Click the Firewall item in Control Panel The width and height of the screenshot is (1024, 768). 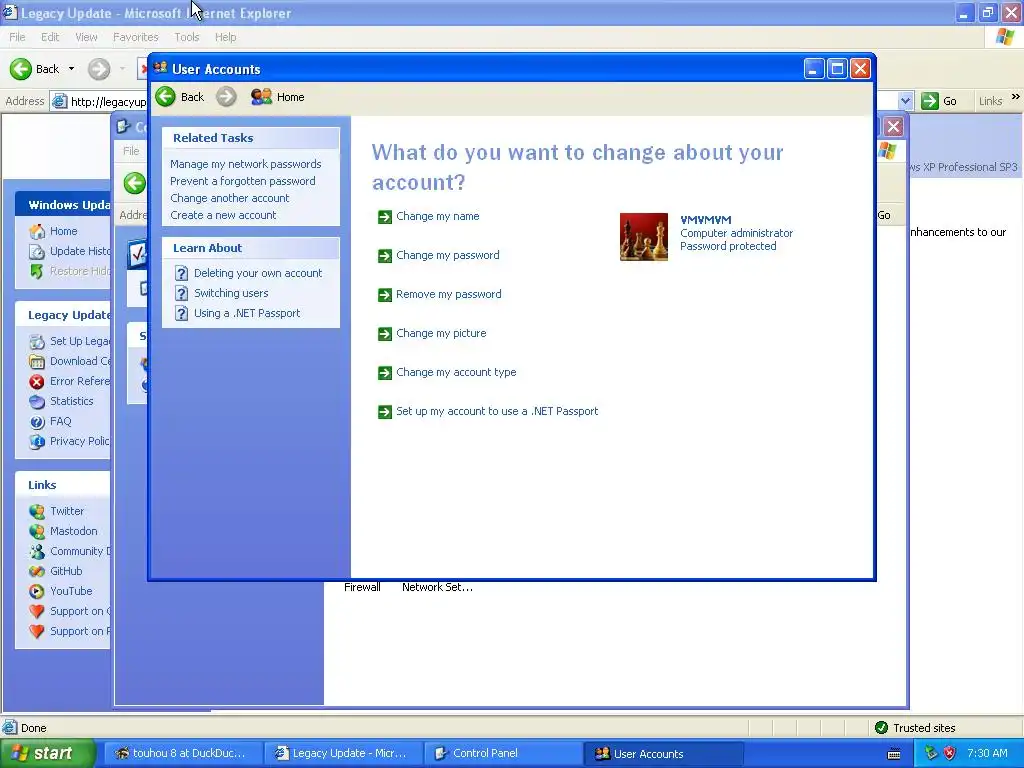(x=362, y=587)
